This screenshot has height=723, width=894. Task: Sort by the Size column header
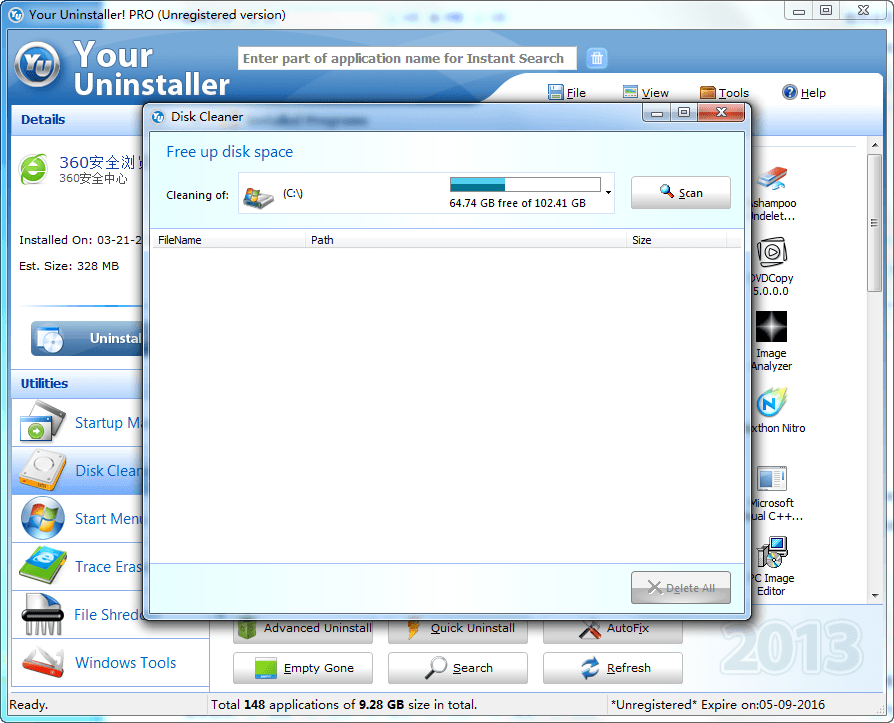click(x=676, y=240)
